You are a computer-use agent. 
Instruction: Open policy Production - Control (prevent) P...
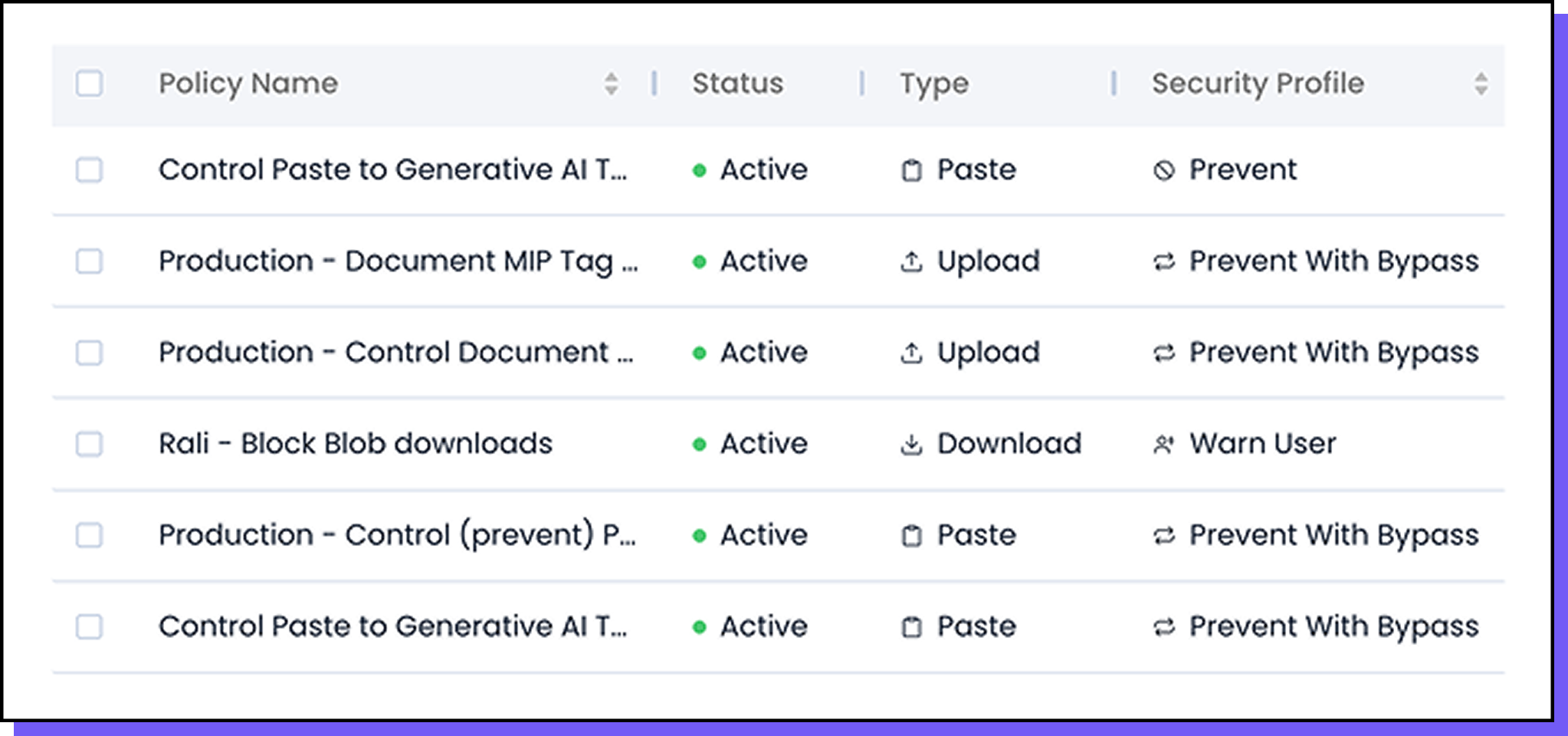point(397,535)
